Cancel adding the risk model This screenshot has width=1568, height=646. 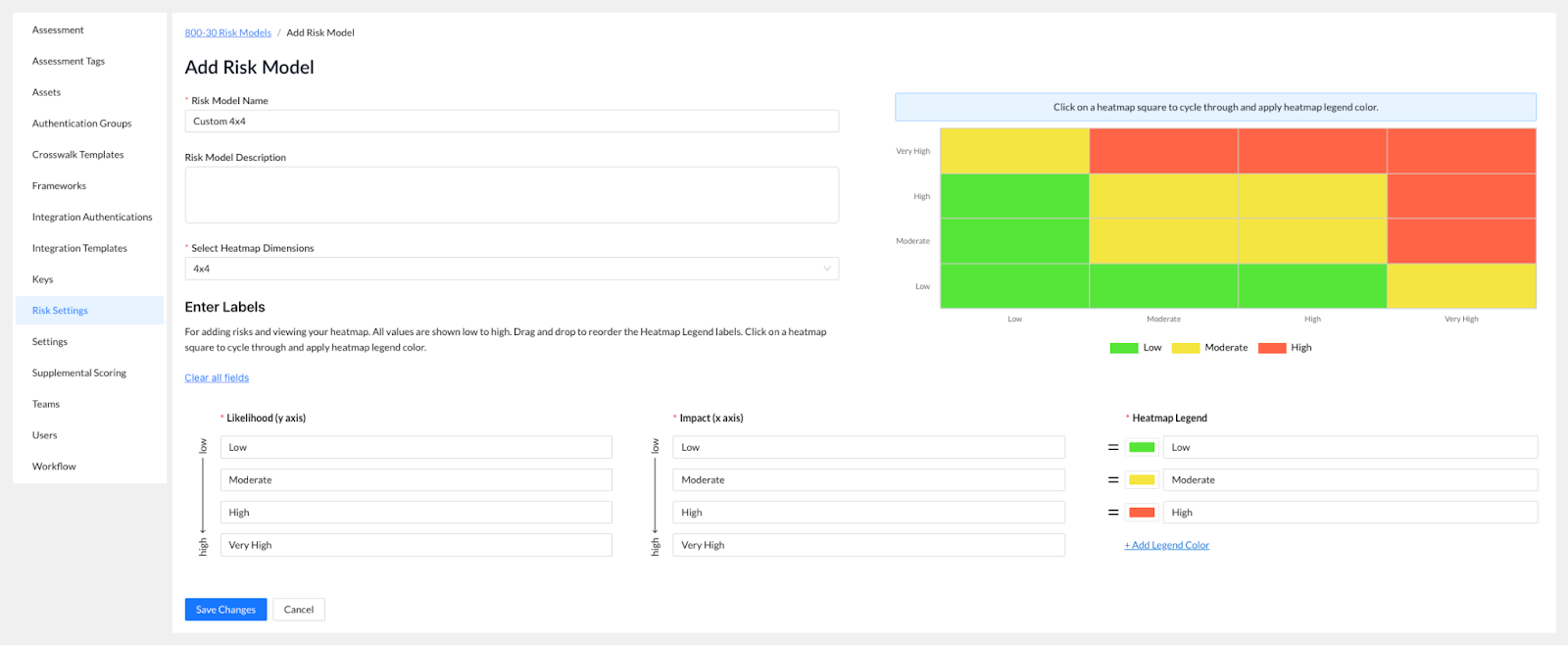[299, 610]
